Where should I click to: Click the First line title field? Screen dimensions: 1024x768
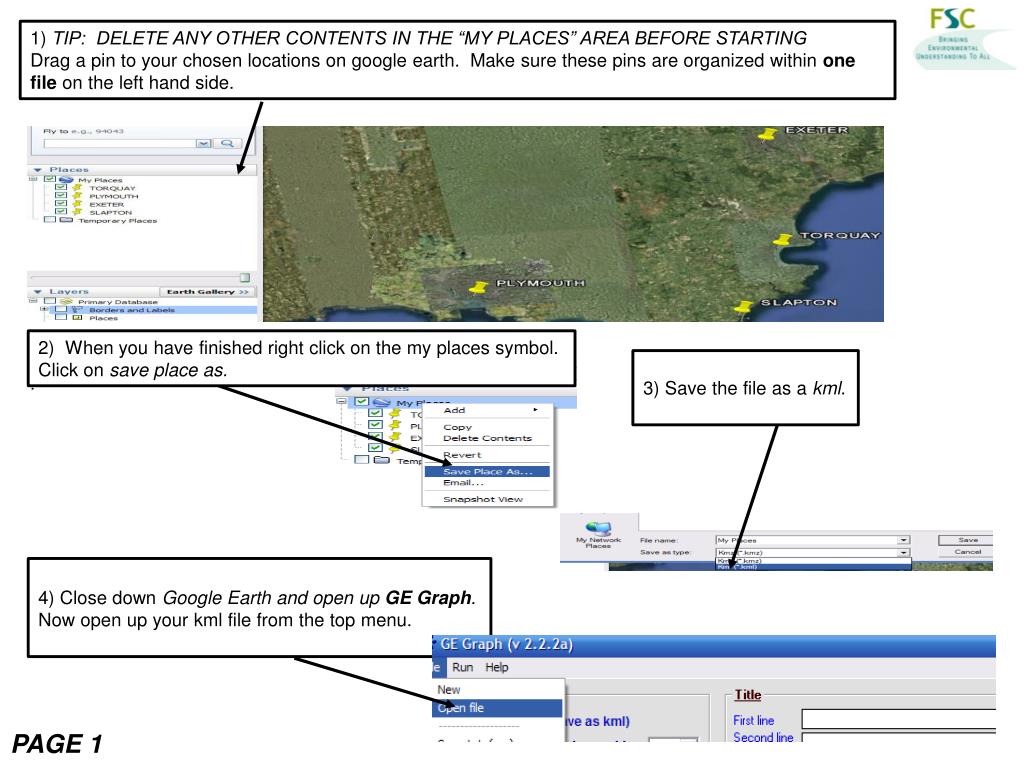pyautogui.click(x=899, y=719)
